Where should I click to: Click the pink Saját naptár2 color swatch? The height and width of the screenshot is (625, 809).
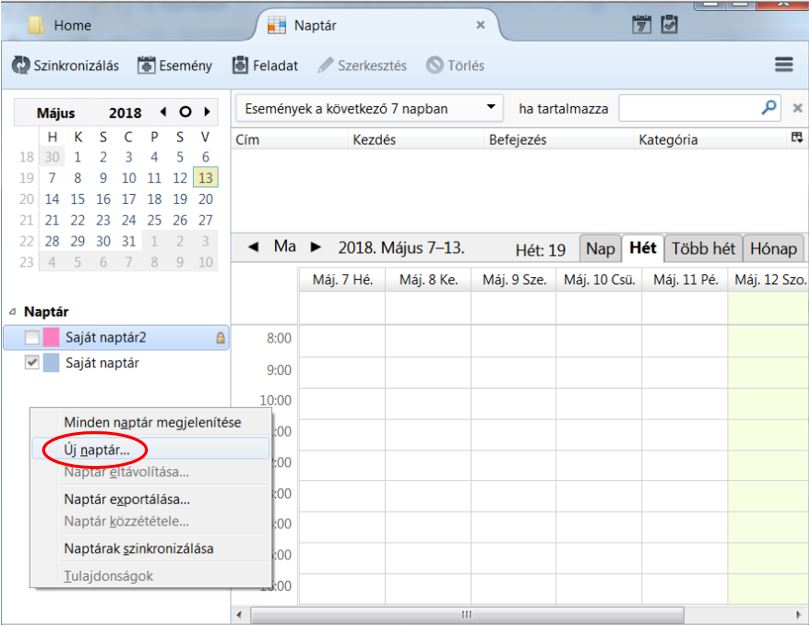pos(51,339)
